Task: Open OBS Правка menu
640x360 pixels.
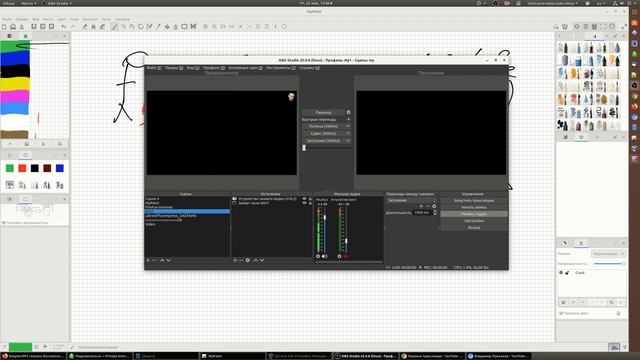Action: click(x=174, y=68)
